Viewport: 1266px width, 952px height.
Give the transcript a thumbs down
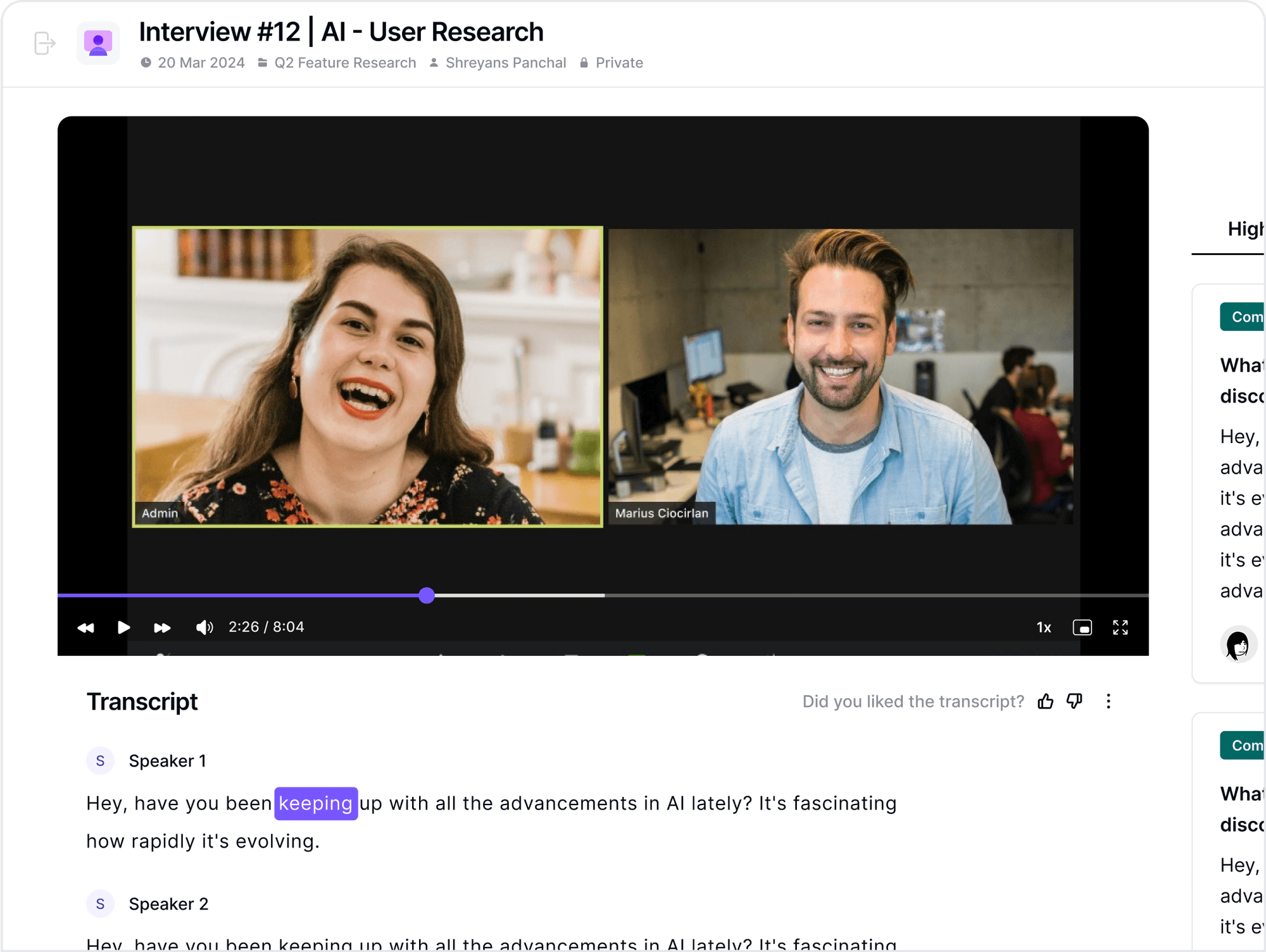(1074, 701)
